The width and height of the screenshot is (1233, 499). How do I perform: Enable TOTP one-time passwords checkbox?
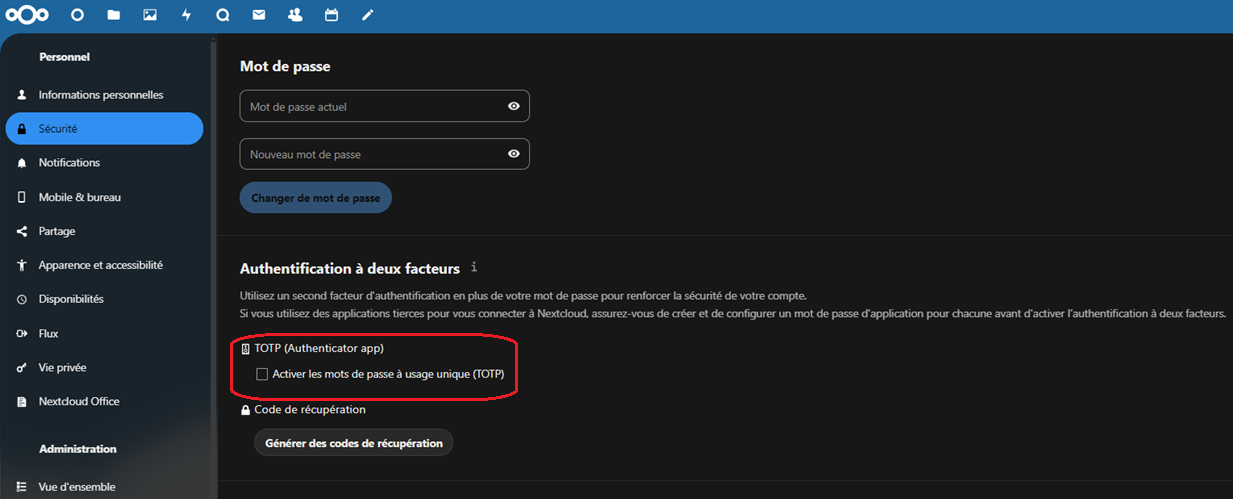pyautogui.click(x=263, y=374)
